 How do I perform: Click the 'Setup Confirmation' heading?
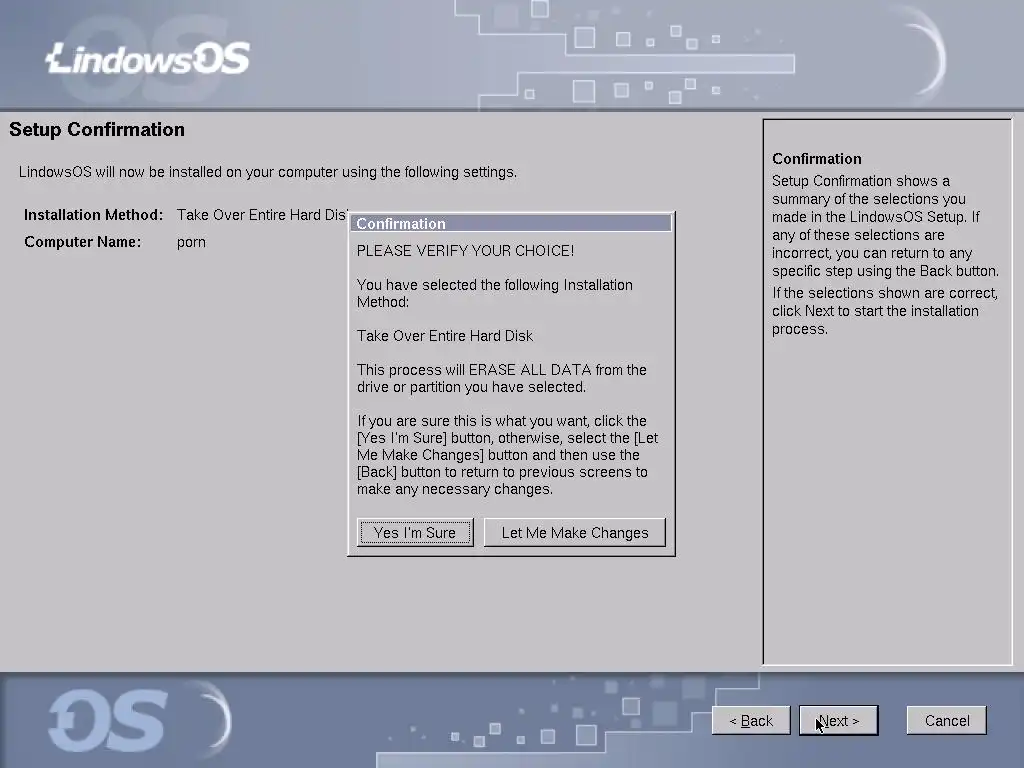pyautogui.click(x=97, y=129)
